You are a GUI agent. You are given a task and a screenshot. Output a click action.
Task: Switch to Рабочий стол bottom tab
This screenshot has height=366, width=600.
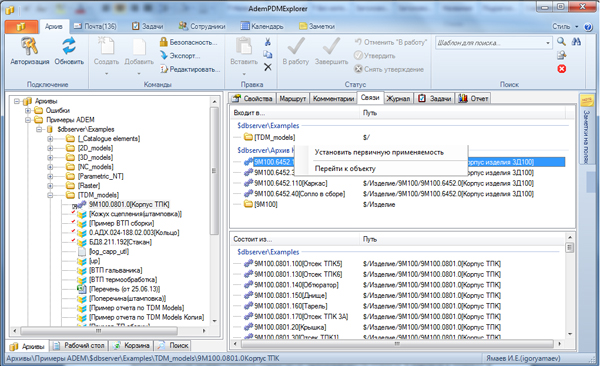[x=80, y=346]
